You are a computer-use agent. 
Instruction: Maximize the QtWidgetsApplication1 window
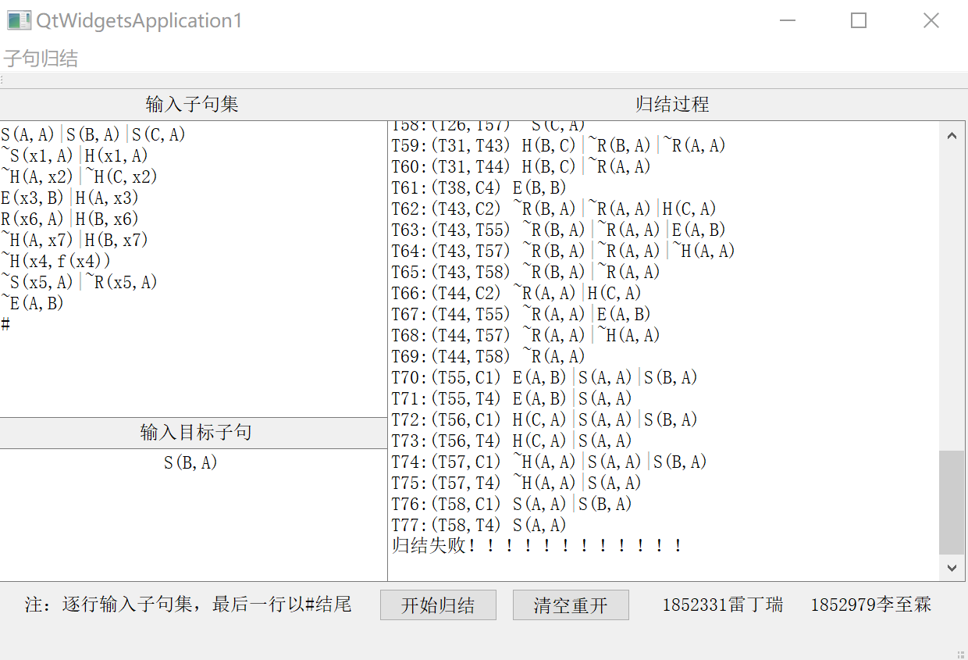(x=859, y=20)
